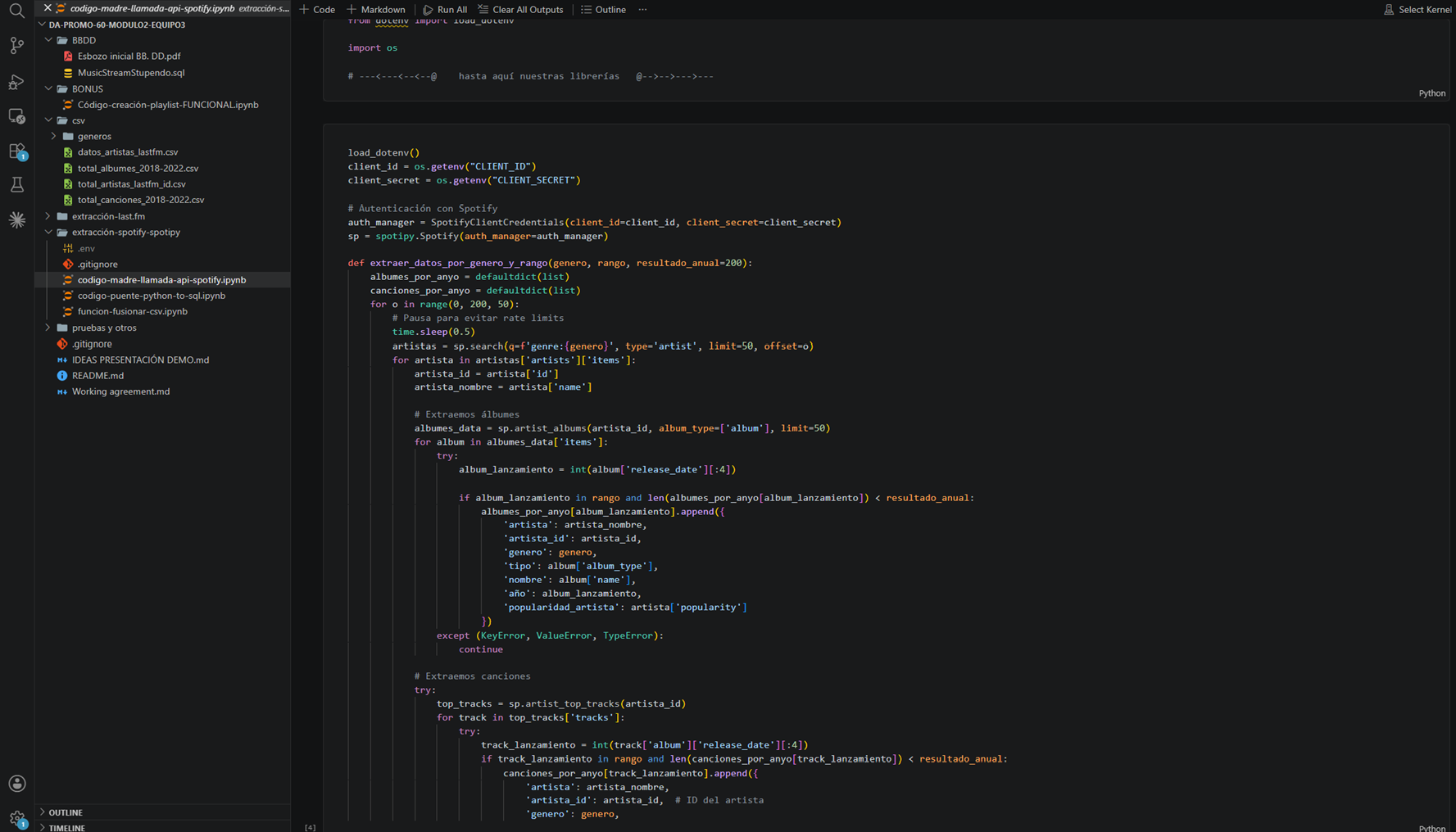Click the '# Extraemos álbumes' comment line
This screenshot has height=832, width=1456.
(x=466, y=414)
